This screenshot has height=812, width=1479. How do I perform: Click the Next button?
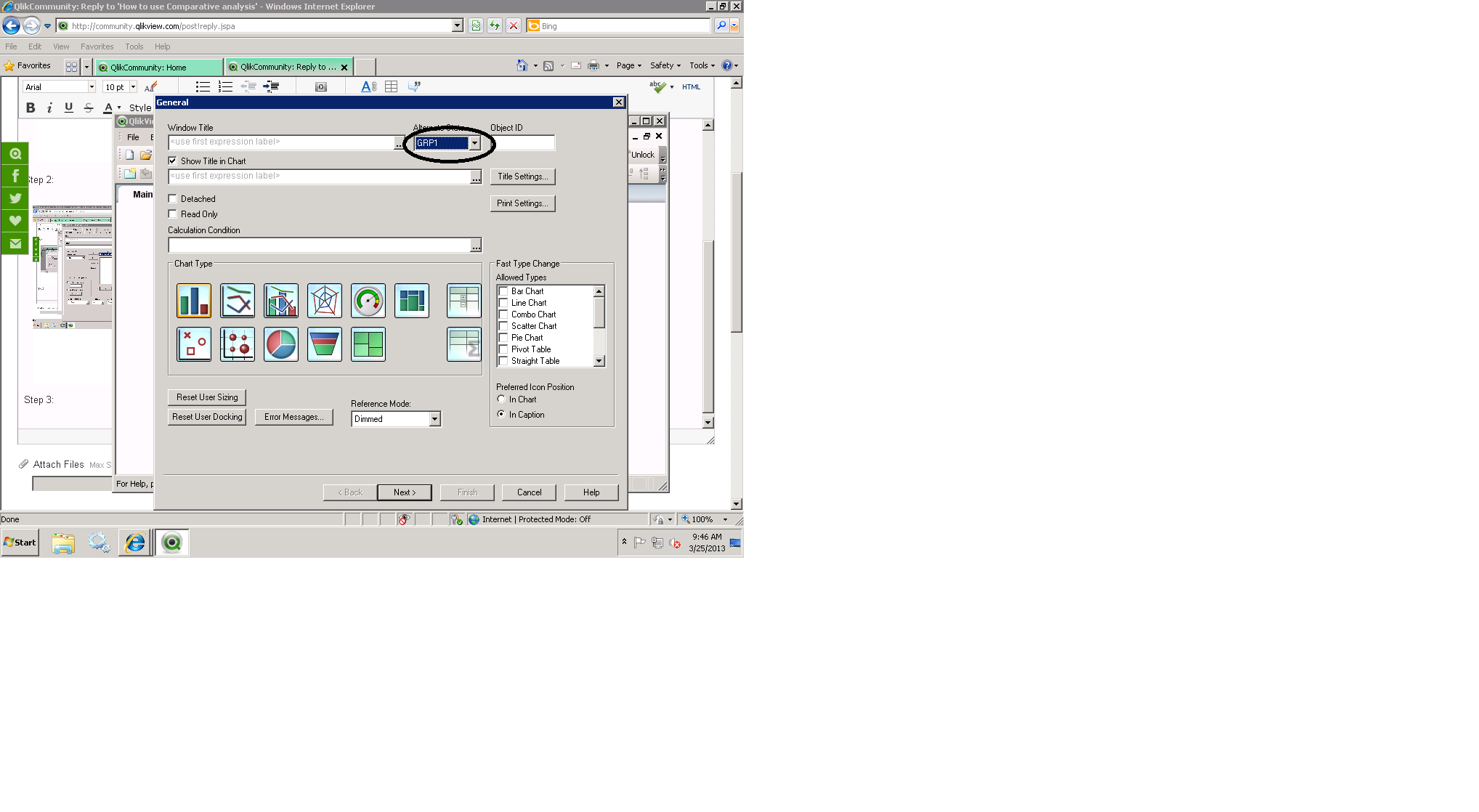405,492
